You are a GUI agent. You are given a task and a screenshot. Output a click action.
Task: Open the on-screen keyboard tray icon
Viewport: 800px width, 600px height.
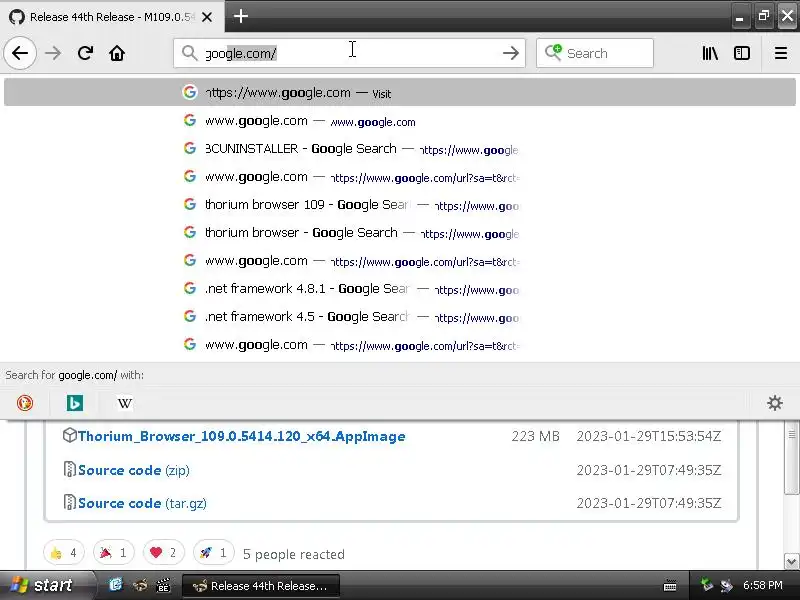[670, 585]
